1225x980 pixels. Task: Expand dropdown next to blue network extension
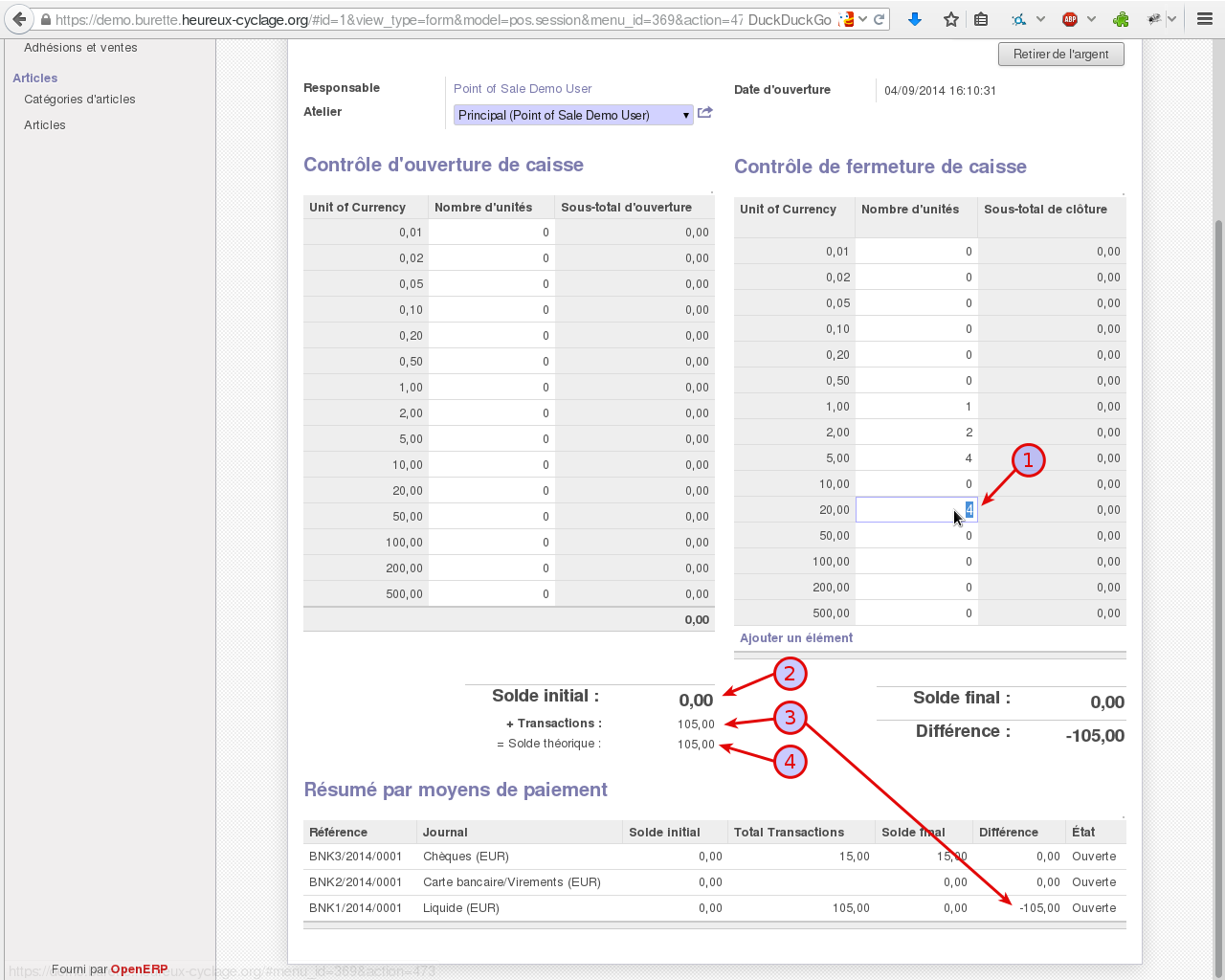pos(1040,19)
